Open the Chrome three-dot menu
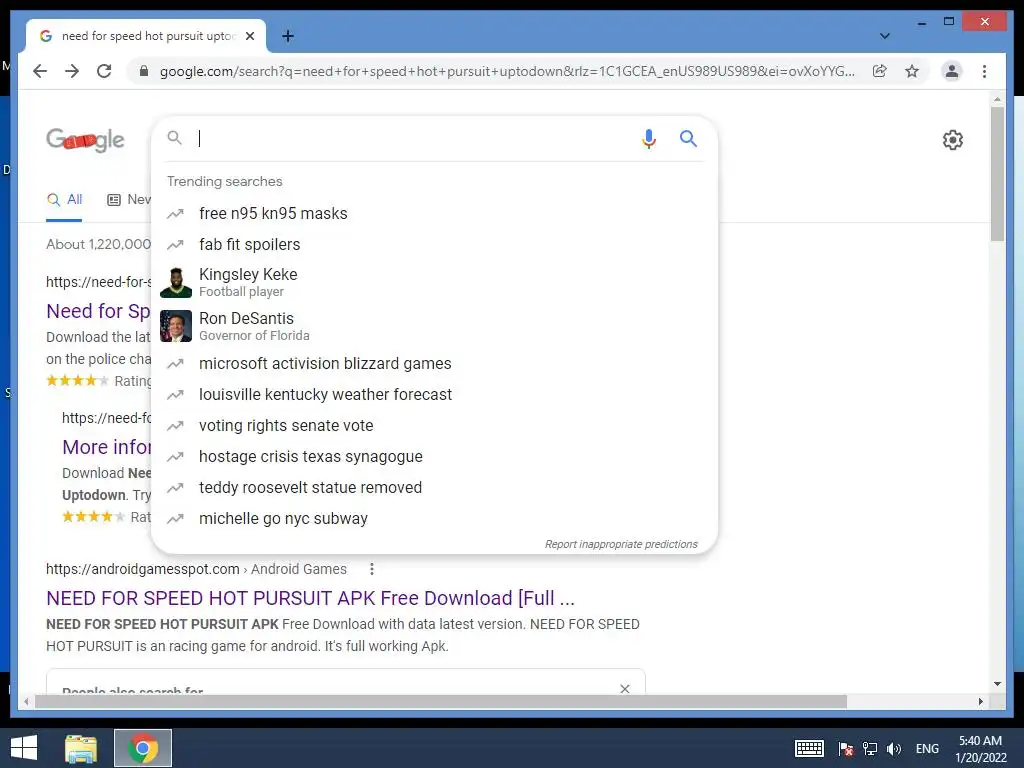Image resolution: width=1024 pixels, height=768 pixels. 984,71
